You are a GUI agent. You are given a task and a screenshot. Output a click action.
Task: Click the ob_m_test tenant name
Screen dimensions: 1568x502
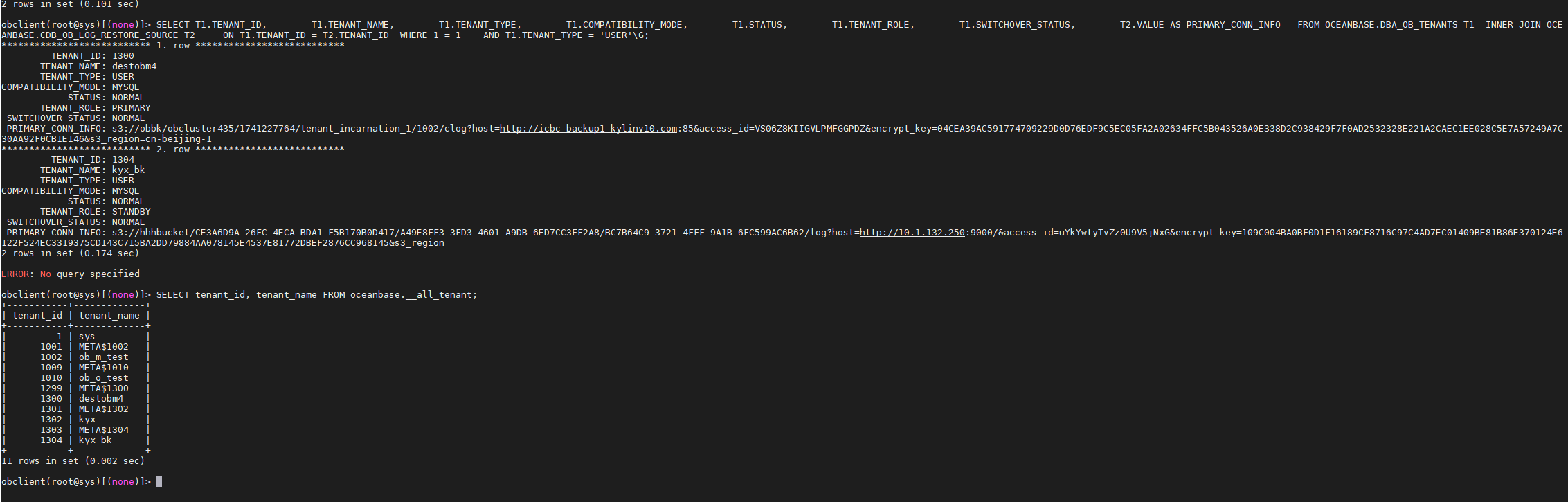click(103, 357)
